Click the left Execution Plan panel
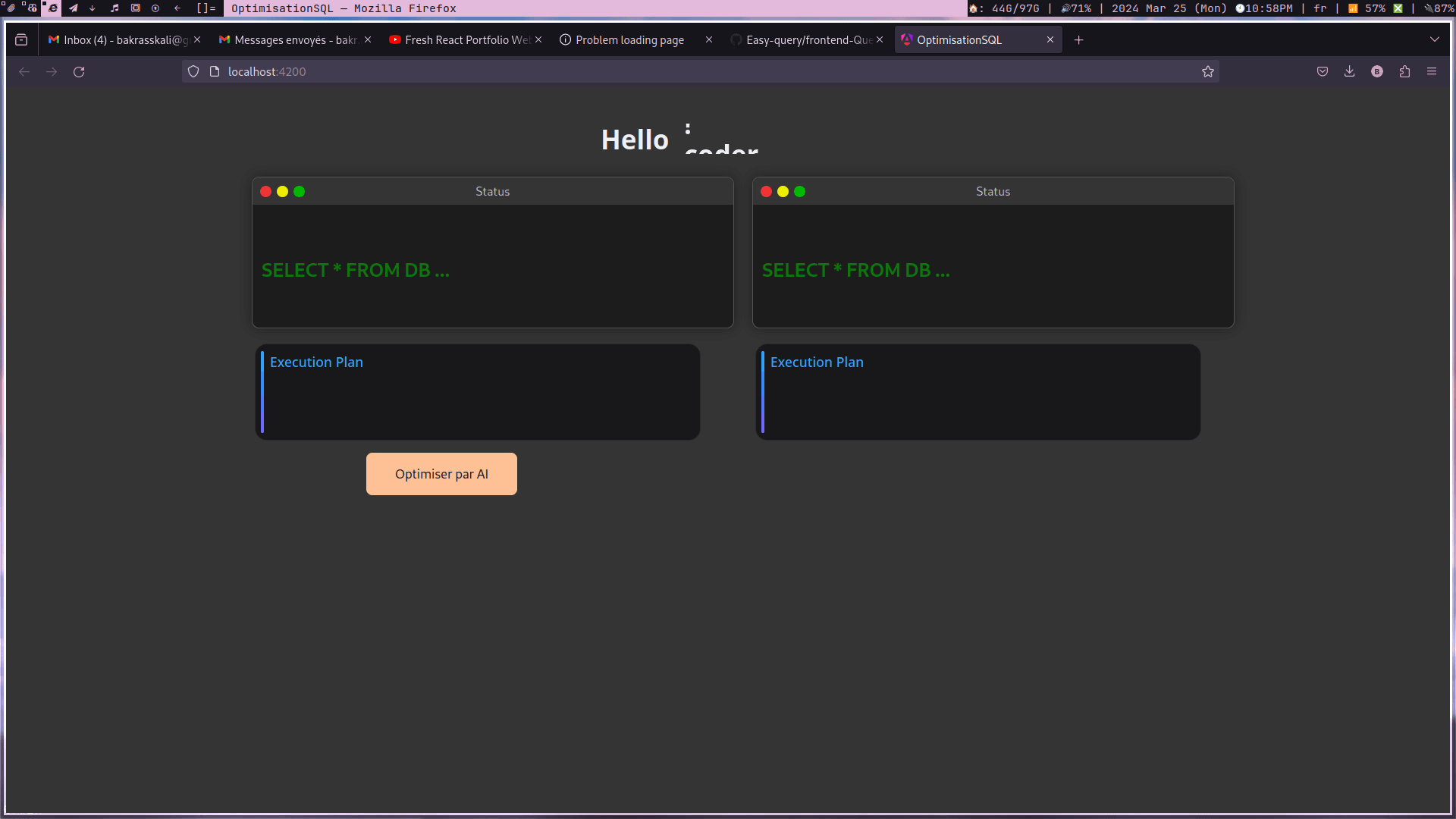The image size is (1456, 819). 478,392
